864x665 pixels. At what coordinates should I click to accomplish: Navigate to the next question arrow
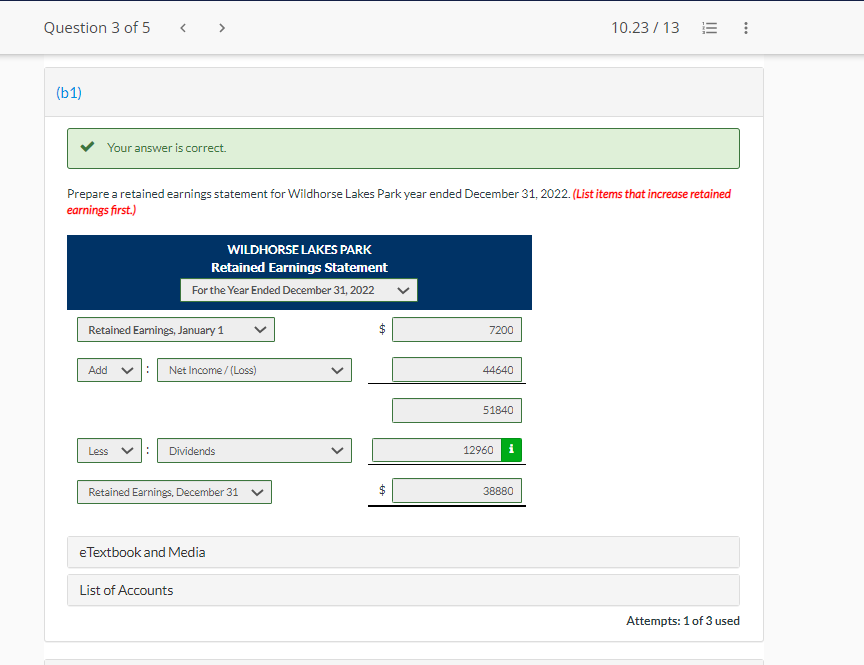coord(221,27)
